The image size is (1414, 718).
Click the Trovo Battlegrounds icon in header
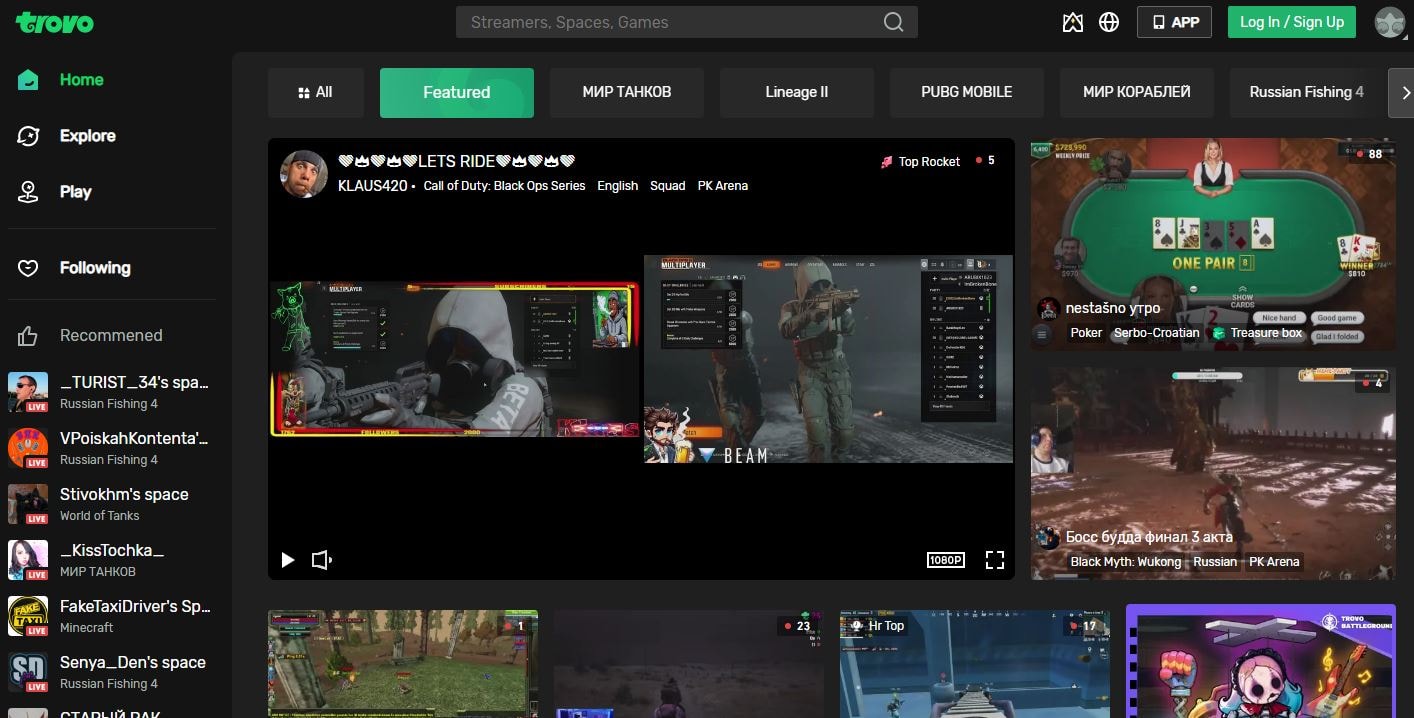click(1073, 22)
